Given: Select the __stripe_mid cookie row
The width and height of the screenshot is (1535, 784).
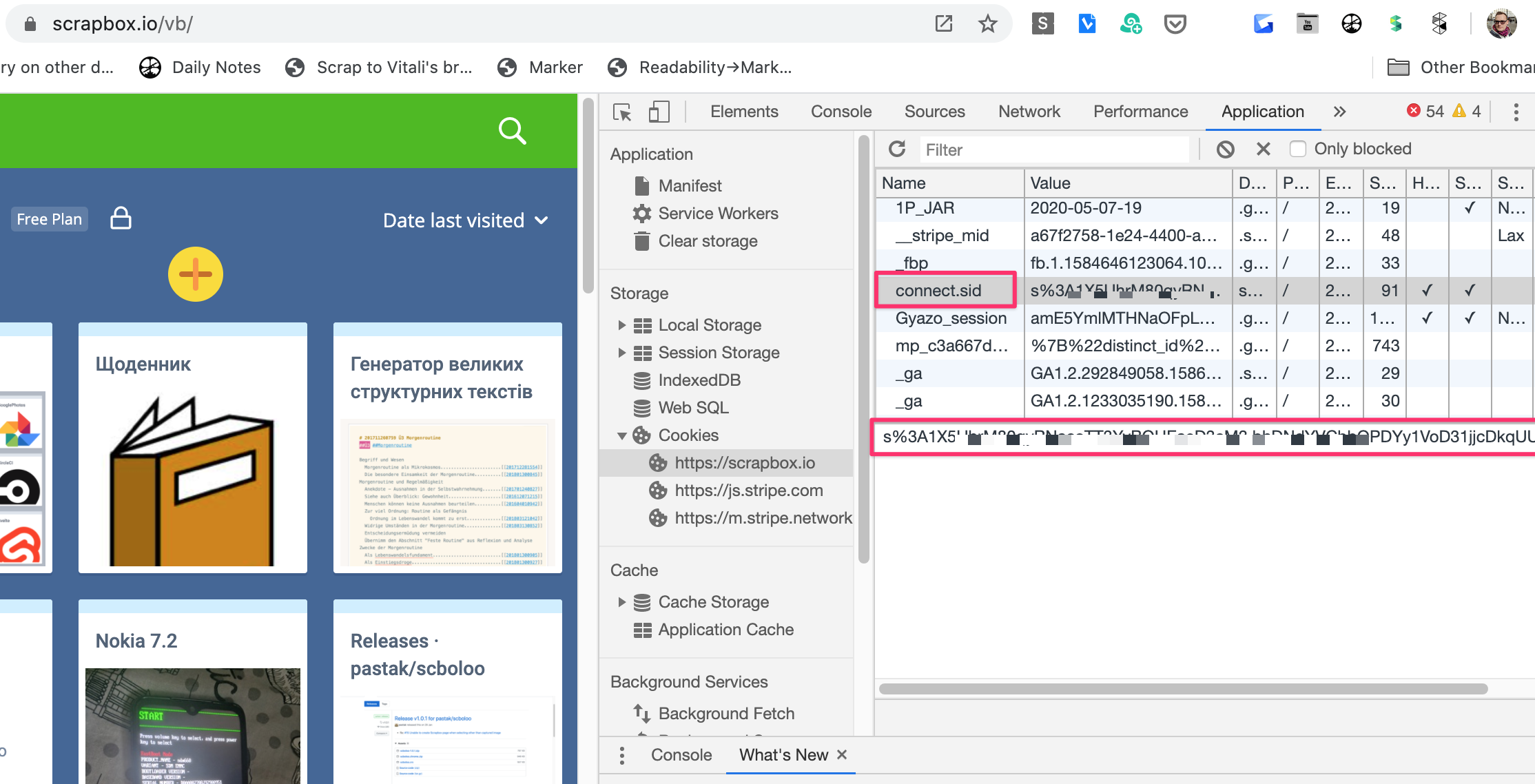Looking at the screenshot, I should click(1204, 236).
